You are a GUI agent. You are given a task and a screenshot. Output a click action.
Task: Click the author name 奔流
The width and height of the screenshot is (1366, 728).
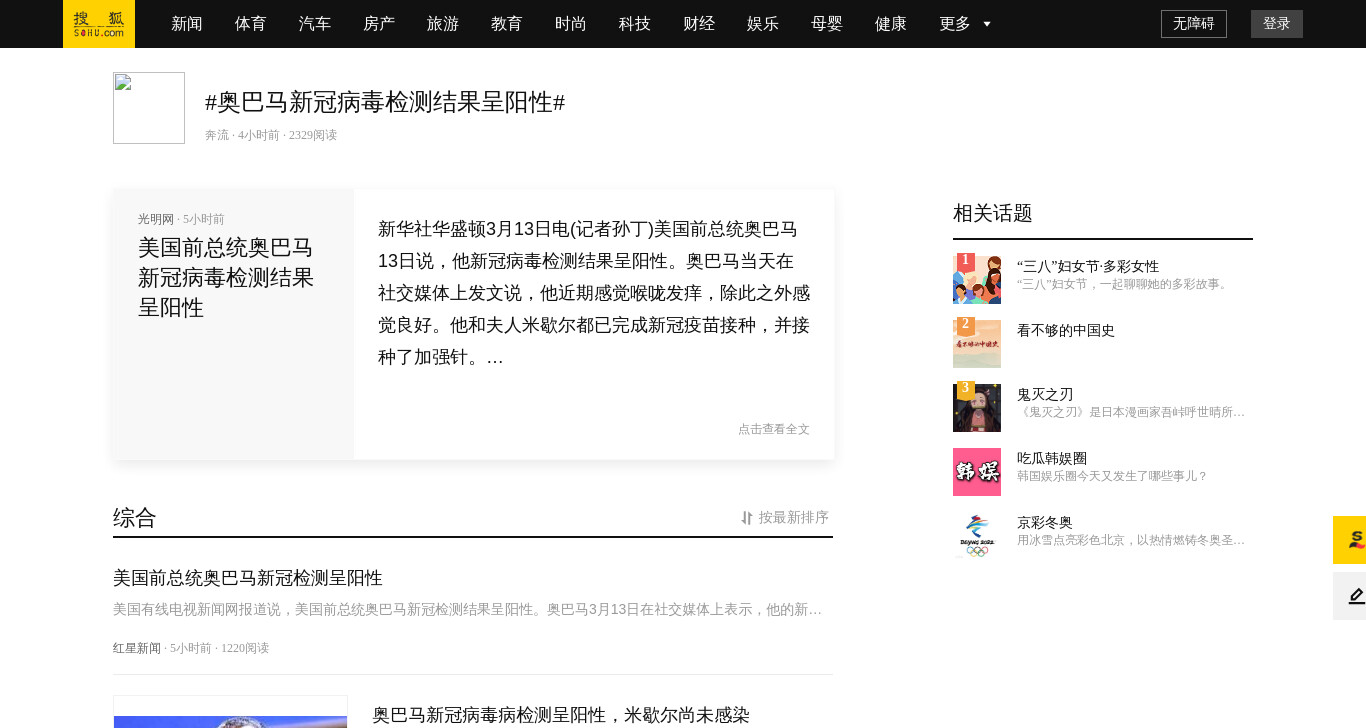pyautogui.click(x=217, y=135)
